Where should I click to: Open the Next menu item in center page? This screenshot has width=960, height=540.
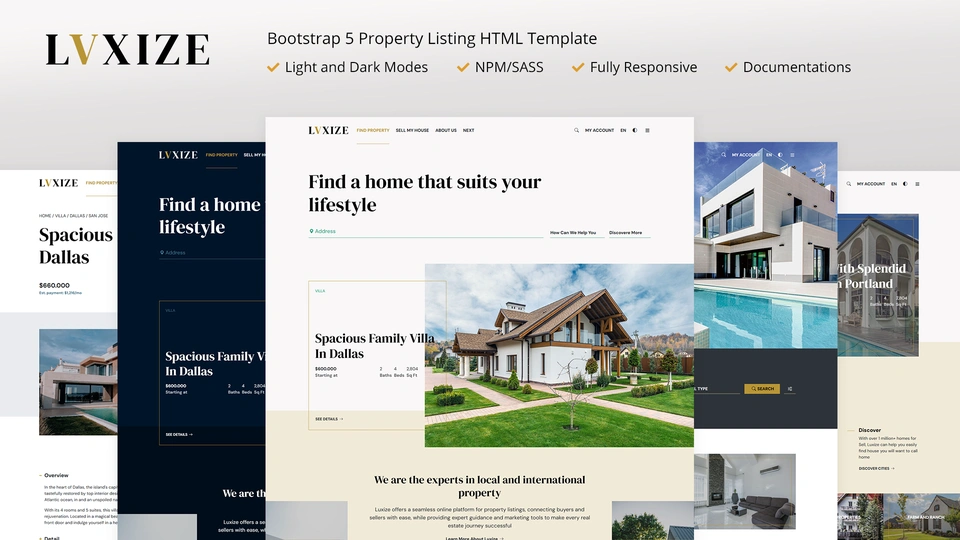(468, 130)
